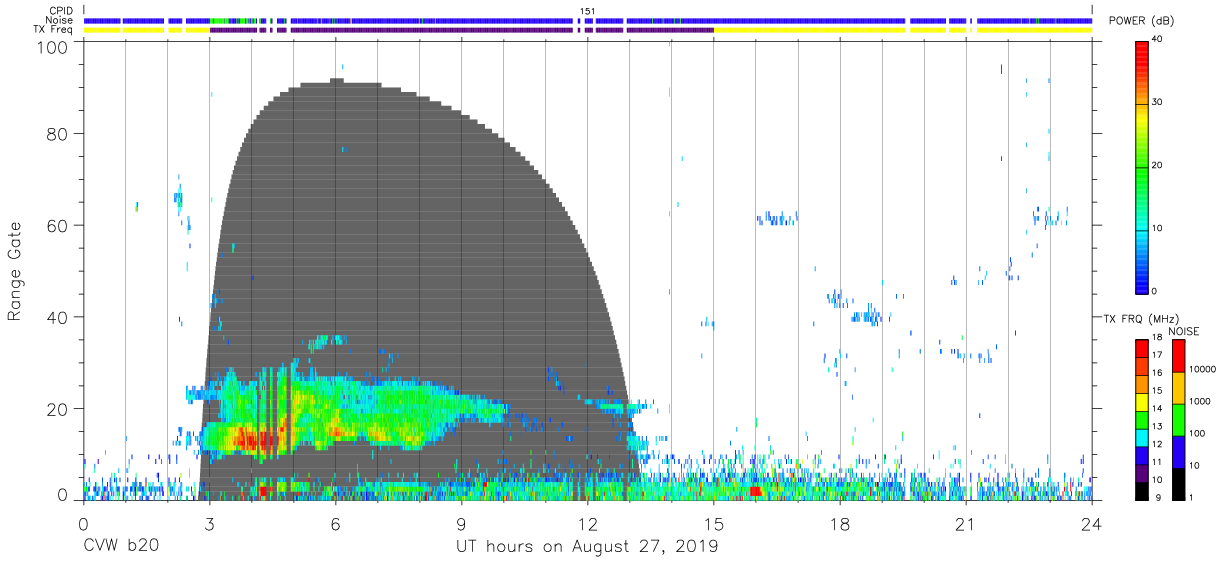The image size is (1228, 567).
Task: Click the "6" tick on the UT hours axis
Action: click(x=335, y=524)
